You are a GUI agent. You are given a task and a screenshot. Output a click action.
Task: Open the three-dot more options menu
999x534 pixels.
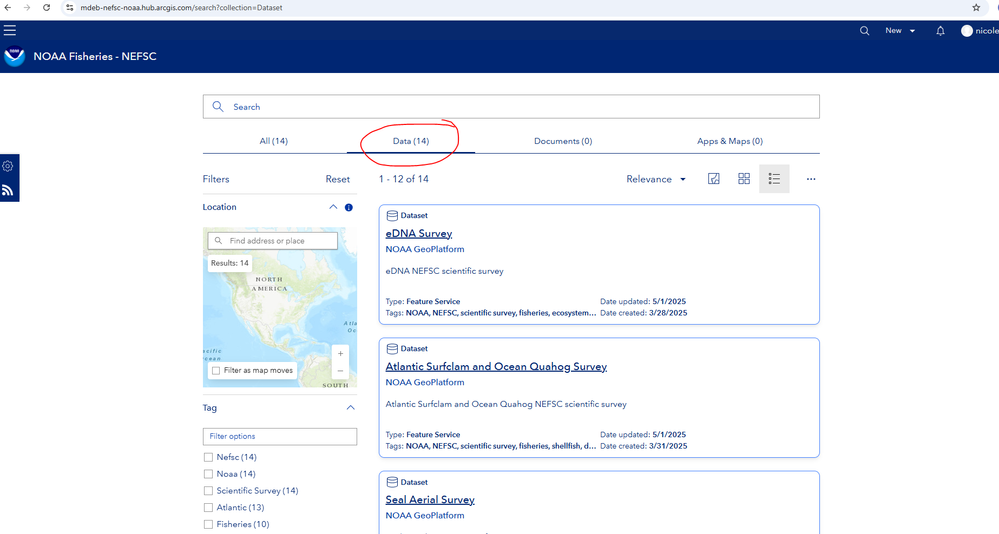pyautogui.click(x=811, y=179)
